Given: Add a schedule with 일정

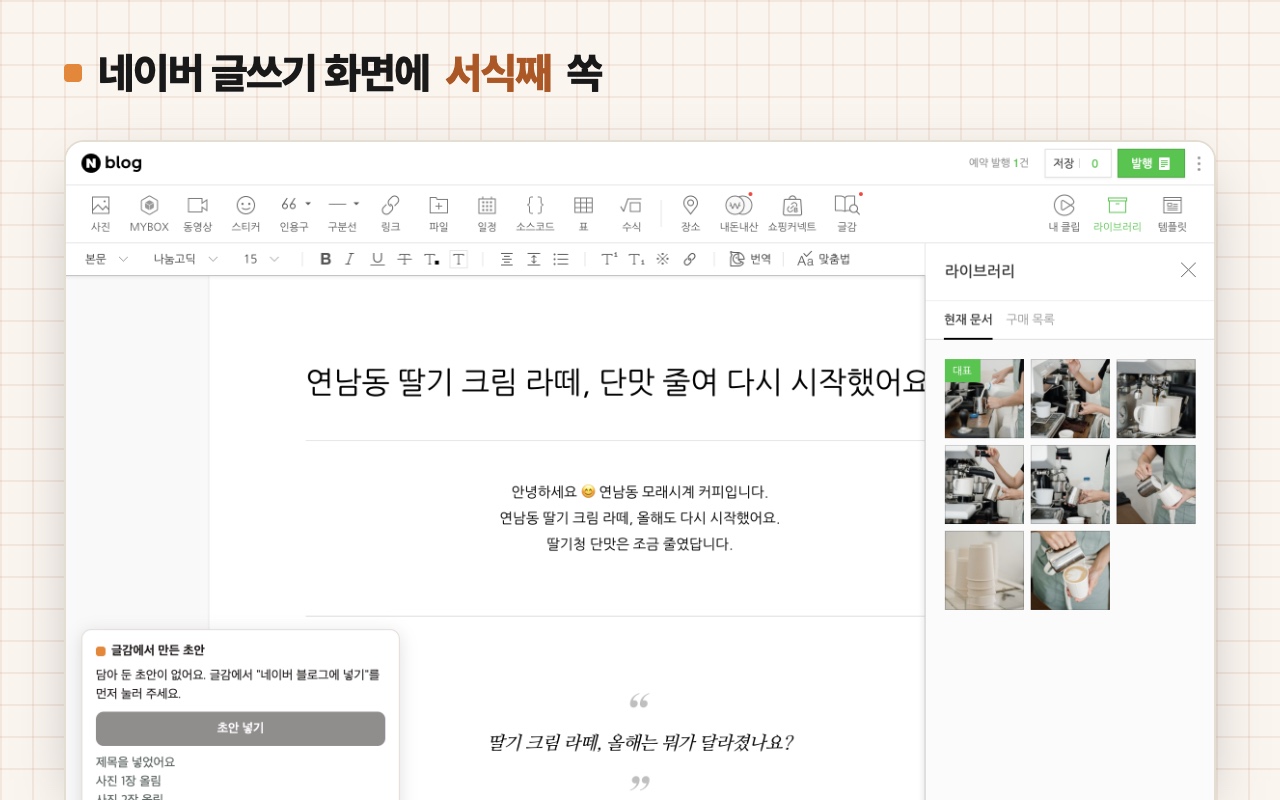Looking at the screenshot, I should 487,213.
